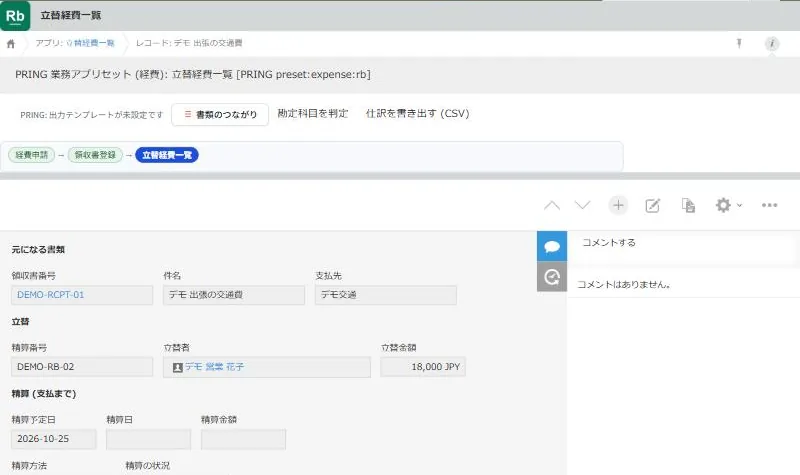Expand the settings gear dropdown arrow
The width and height of the screenshot is (800, 475).
[739, 205]
